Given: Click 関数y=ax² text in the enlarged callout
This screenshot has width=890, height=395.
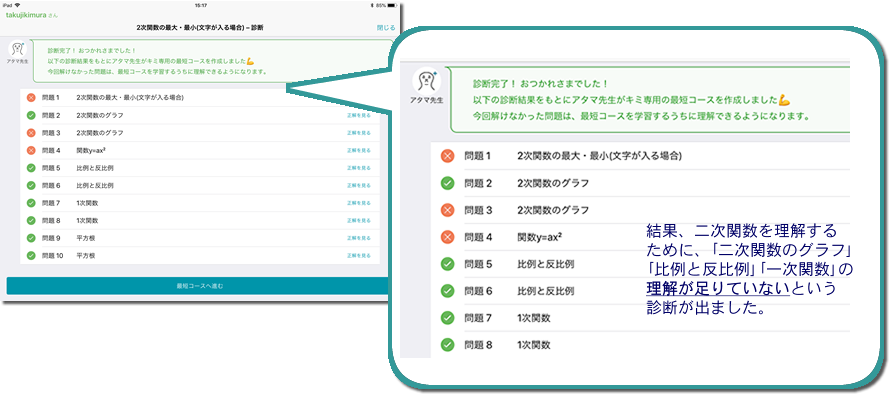Looking at the screenshot, I should pos(540,237).
